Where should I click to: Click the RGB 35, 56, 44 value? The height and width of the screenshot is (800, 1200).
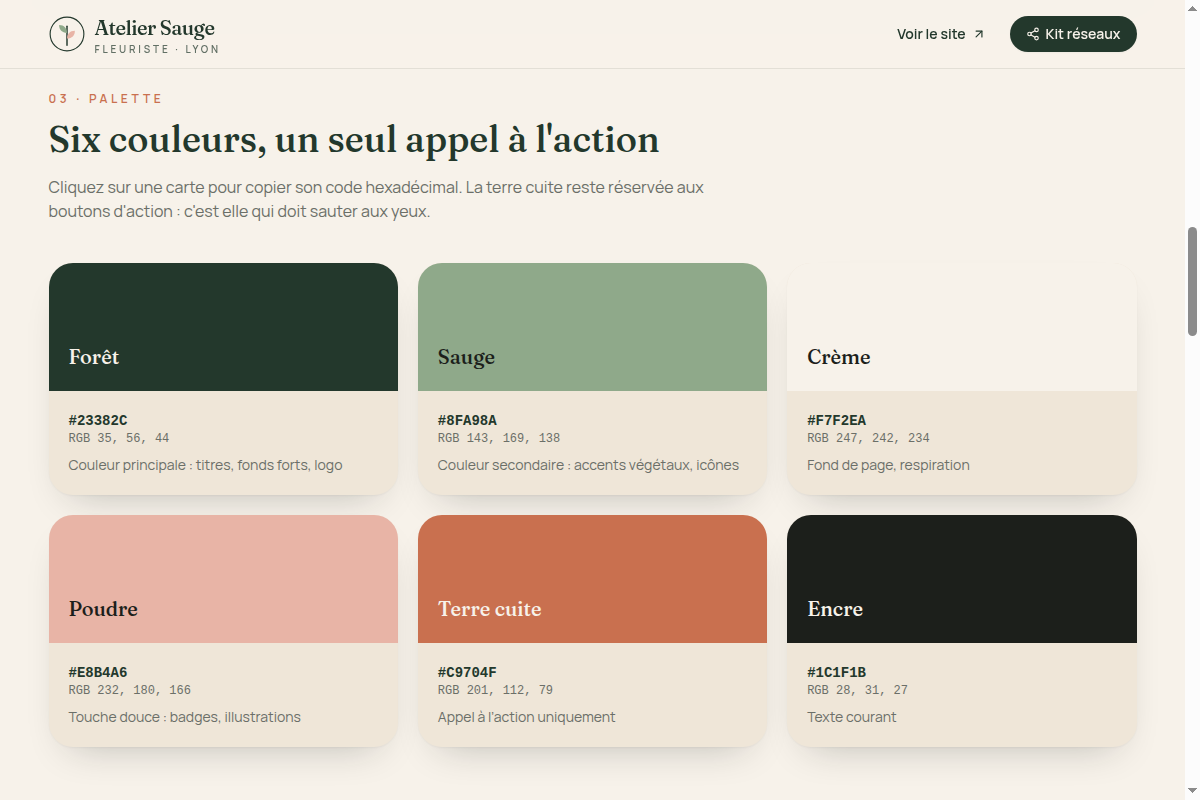click(119, 439)
